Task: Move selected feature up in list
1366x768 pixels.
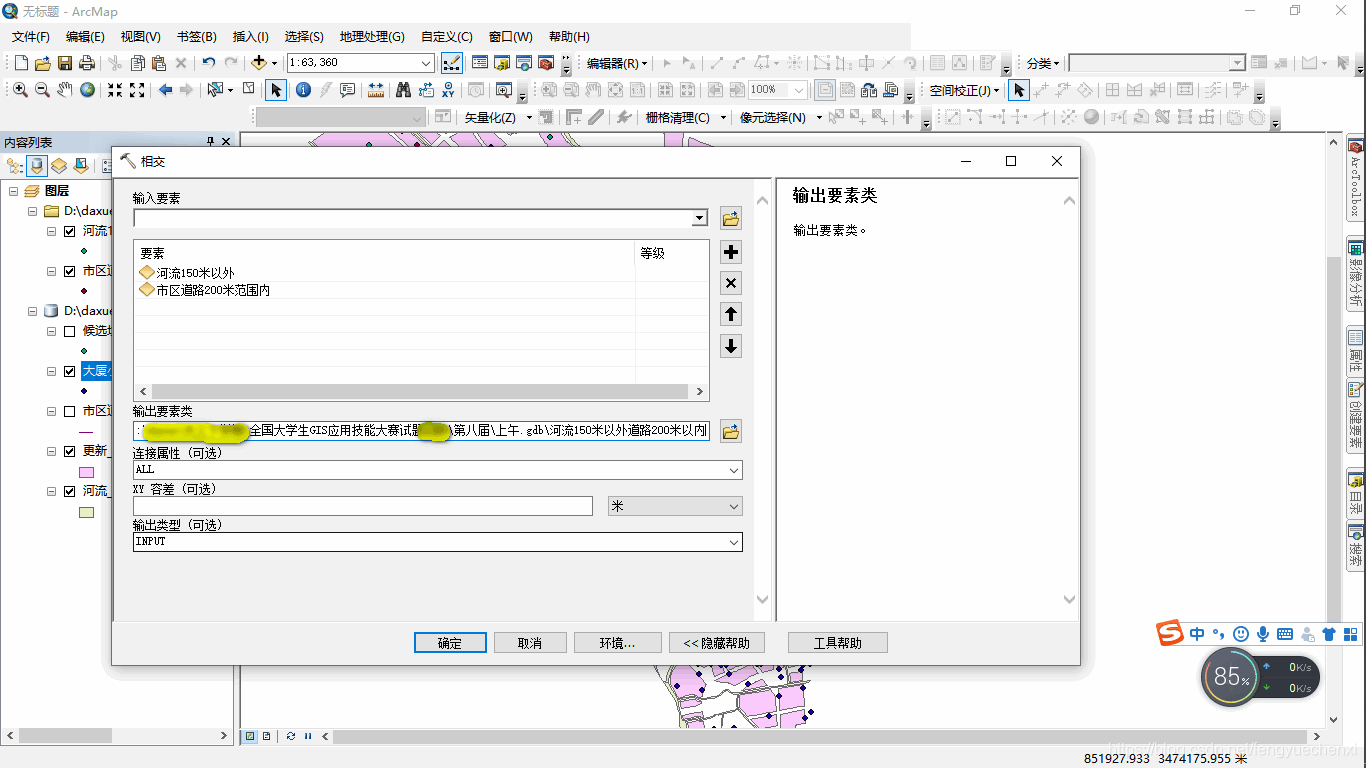Action: click(731, 315)
